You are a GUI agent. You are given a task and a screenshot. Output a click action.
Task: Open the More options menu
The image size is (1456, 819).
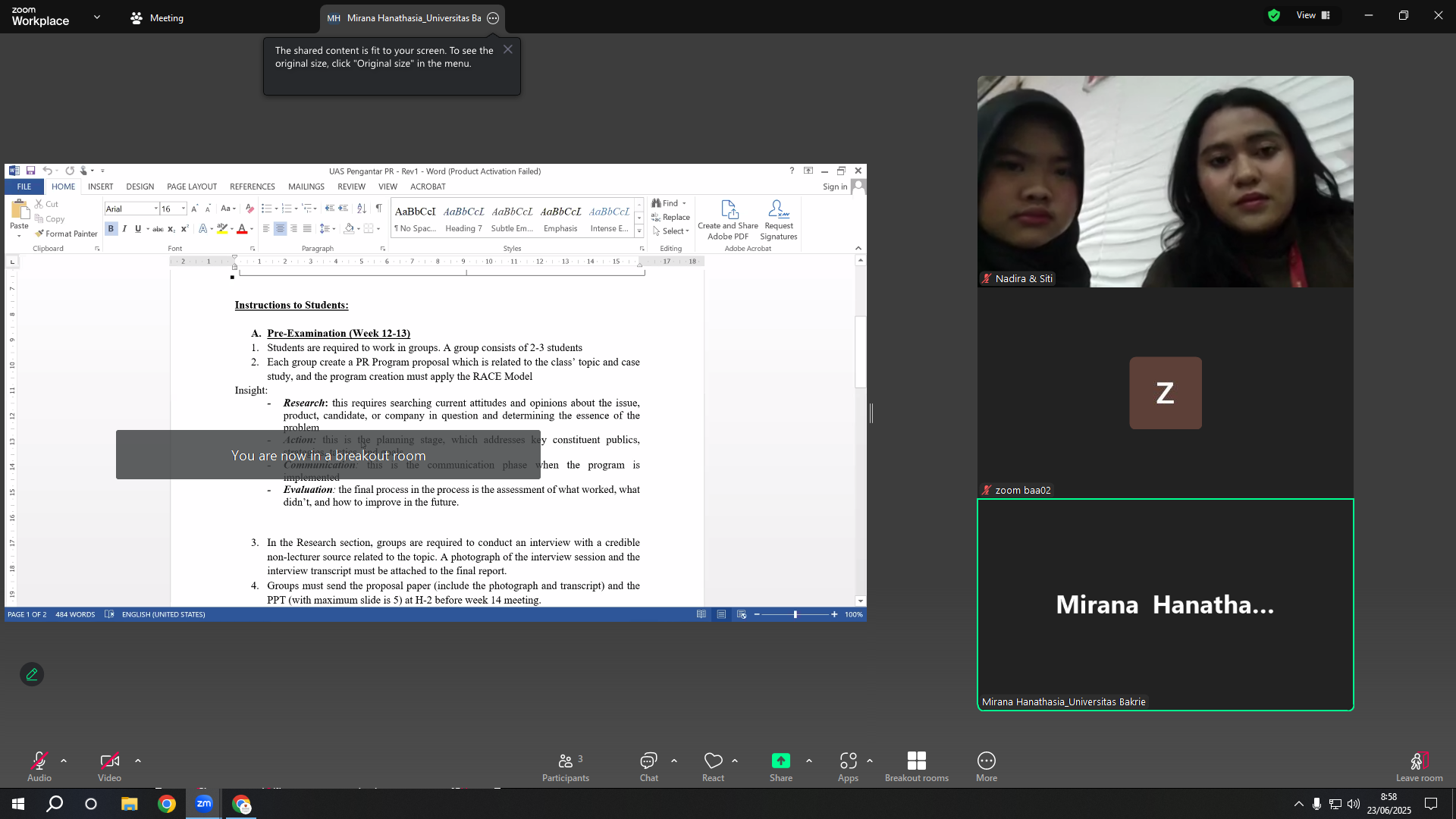987,766
